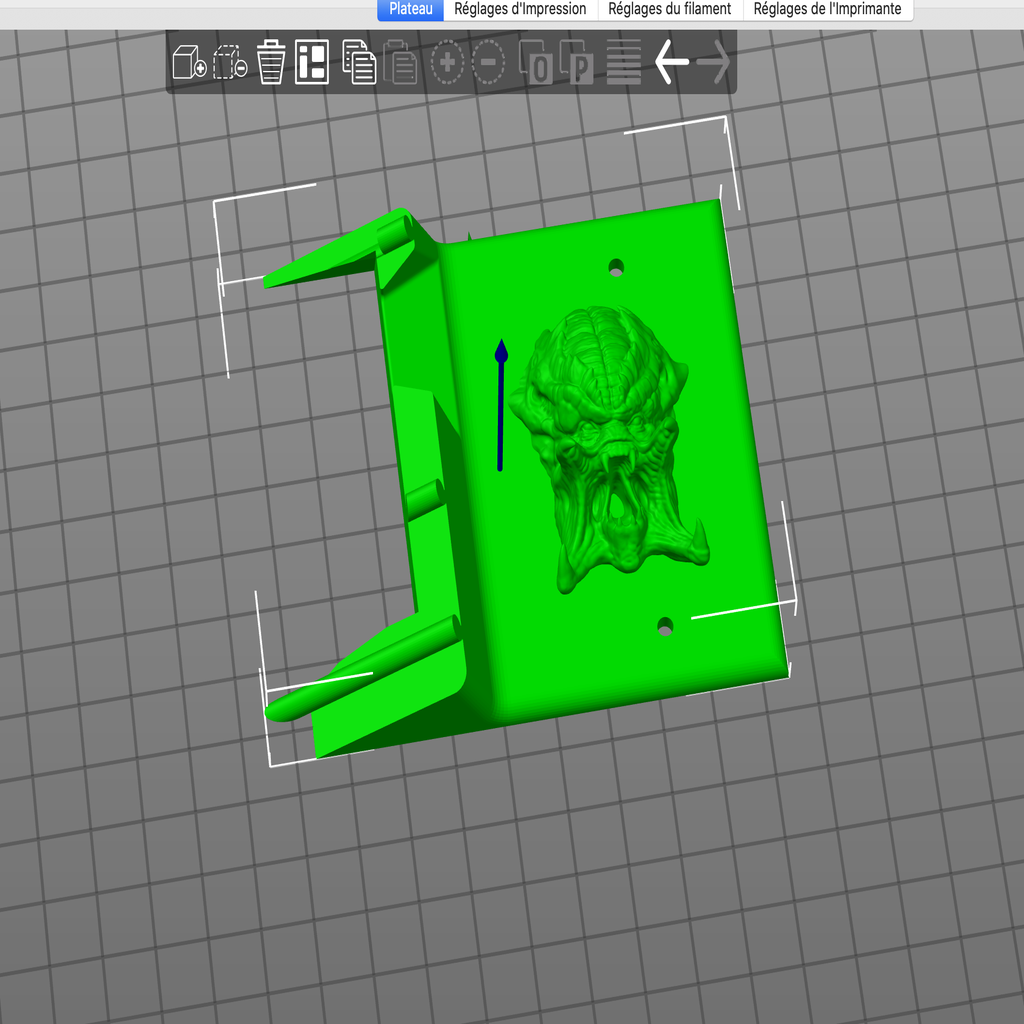Click the Layers editing icon
Screen dimensions: 1024x1024
click(x=624, y=62)
